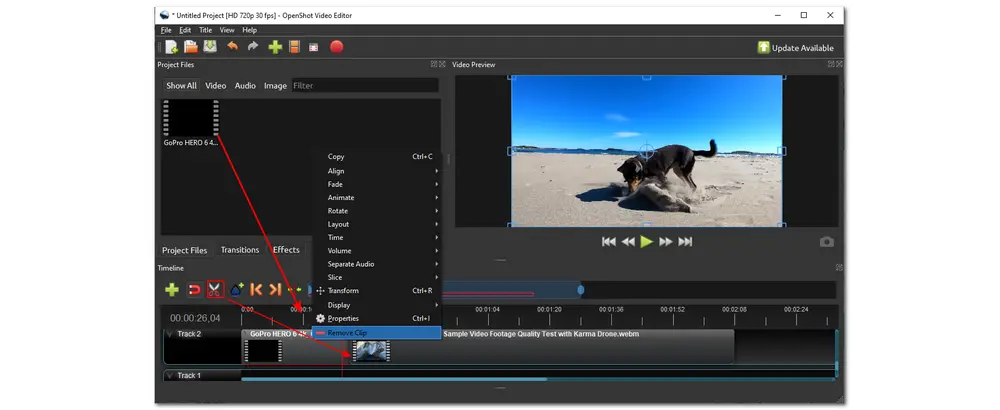
Task: Click the orange Undo arrow
Action: (x=233, y=47)
